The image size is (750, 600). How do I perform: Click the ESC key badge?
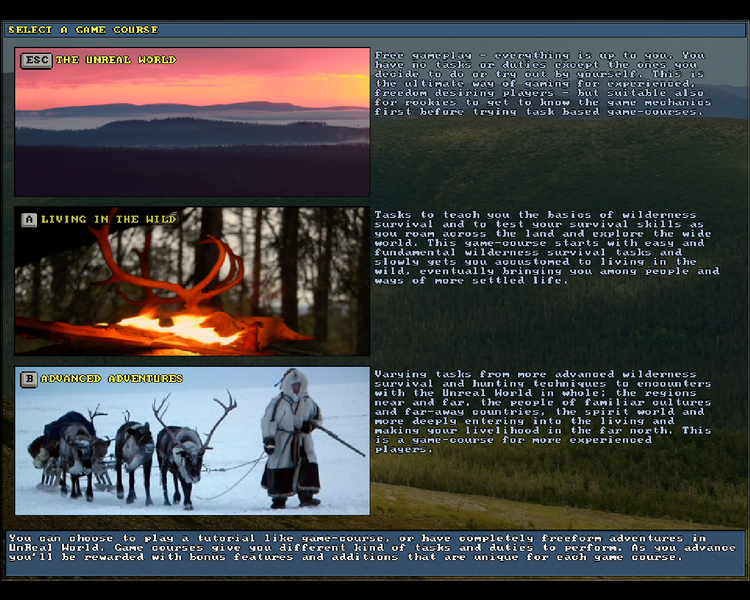coord(37,60)
